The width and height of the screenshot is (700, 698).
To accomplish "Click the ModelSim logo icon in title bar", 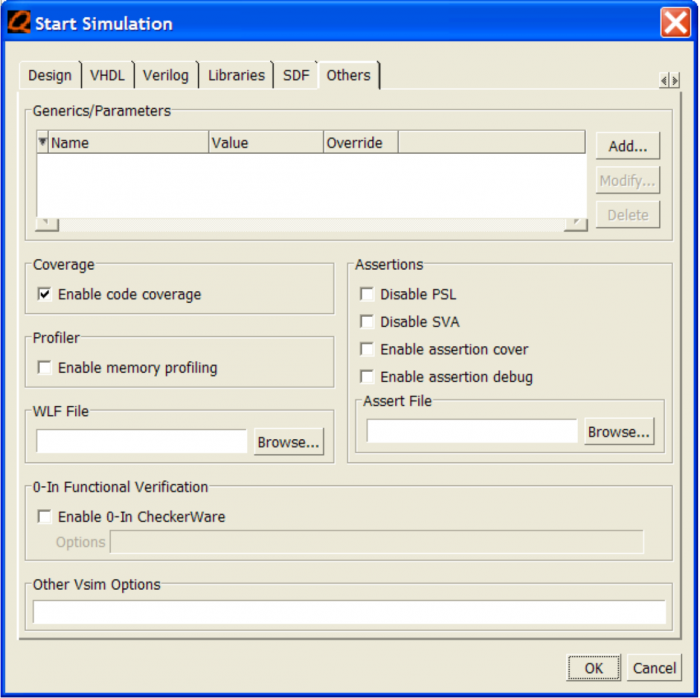I will coord(19,22).
